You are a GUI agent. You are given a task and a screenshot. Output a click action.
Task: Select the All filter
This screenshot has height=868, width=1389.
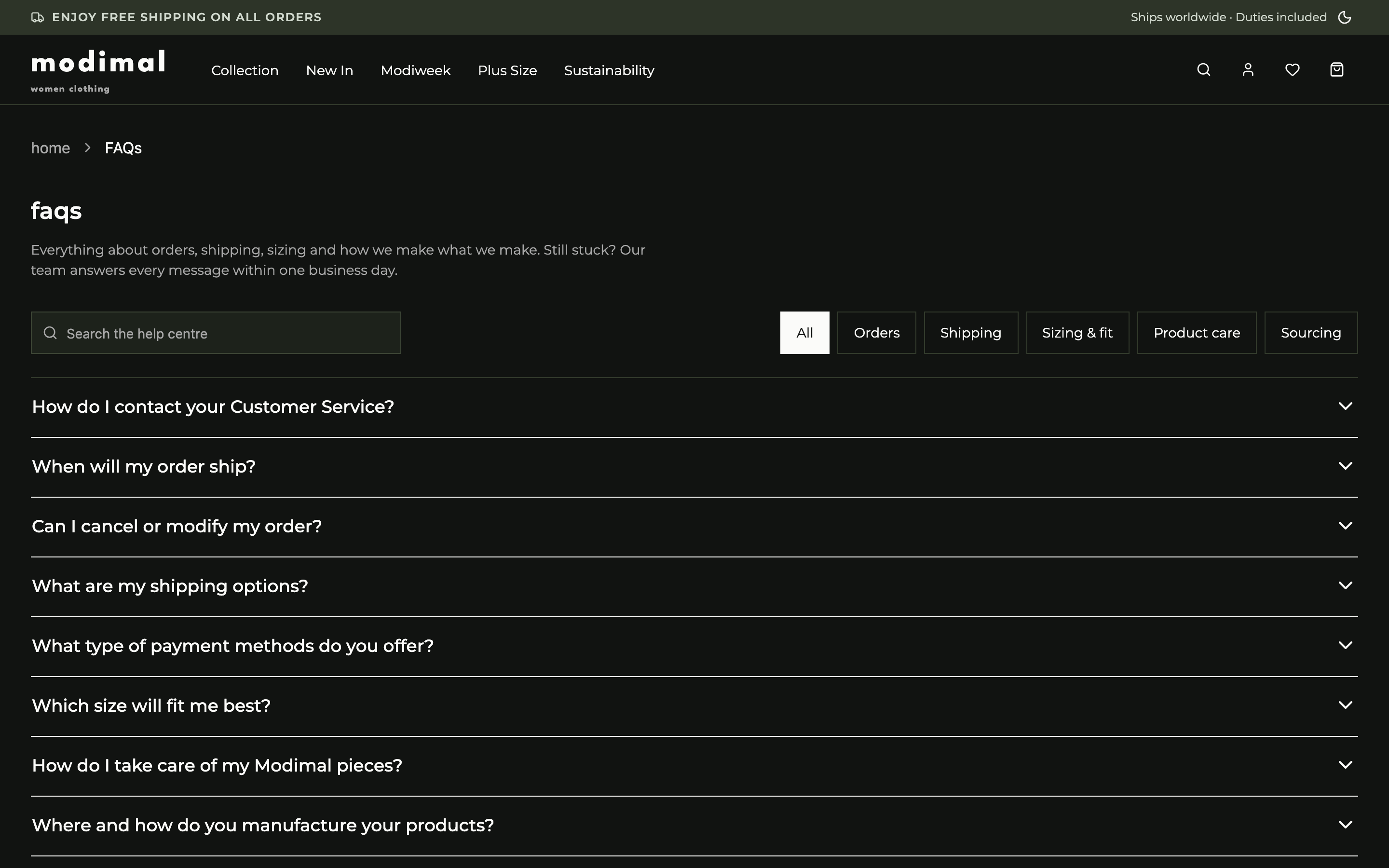click(804, 333)
